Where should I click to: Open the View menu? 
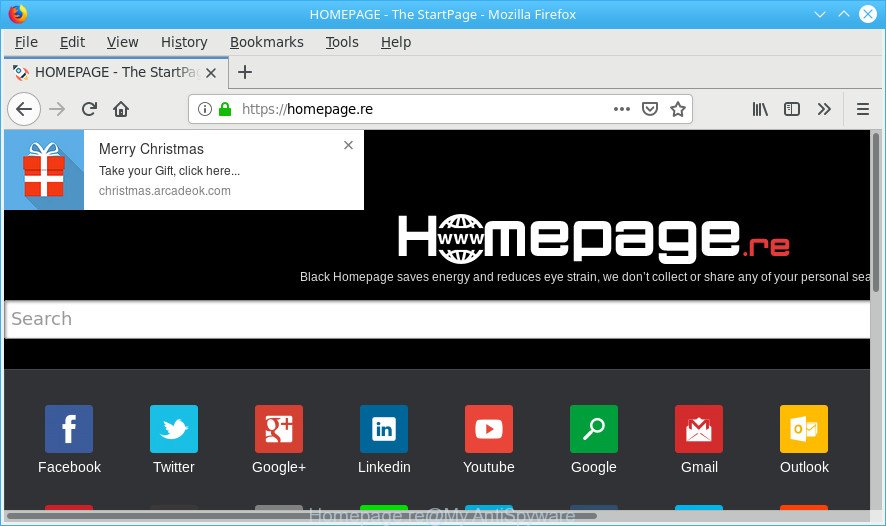tap(122, 42)
